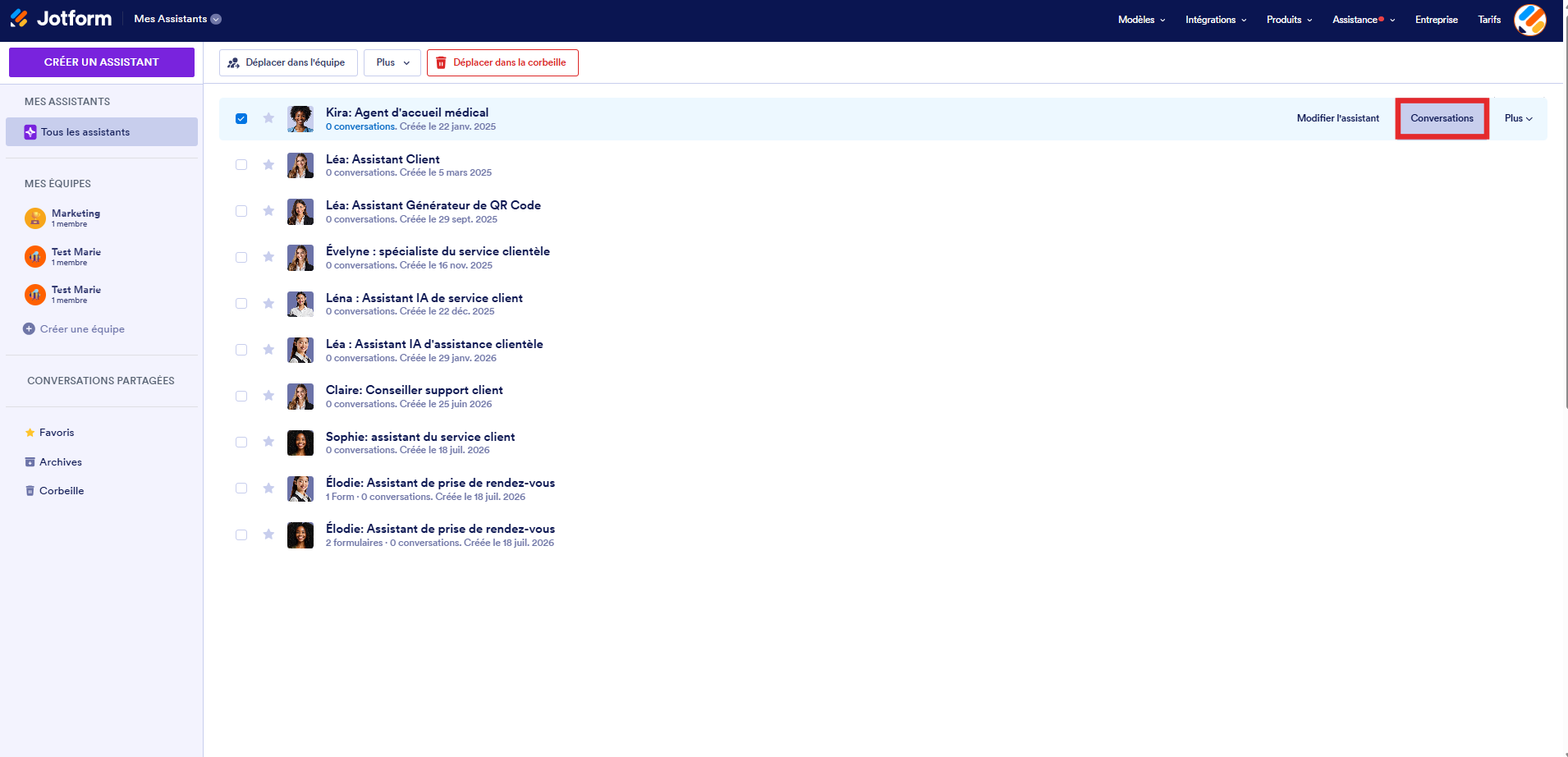Expand the Modèles menu
The width and height of the screenshot is (1568, 757).
pyautogui.click(x=1141, y=20)
